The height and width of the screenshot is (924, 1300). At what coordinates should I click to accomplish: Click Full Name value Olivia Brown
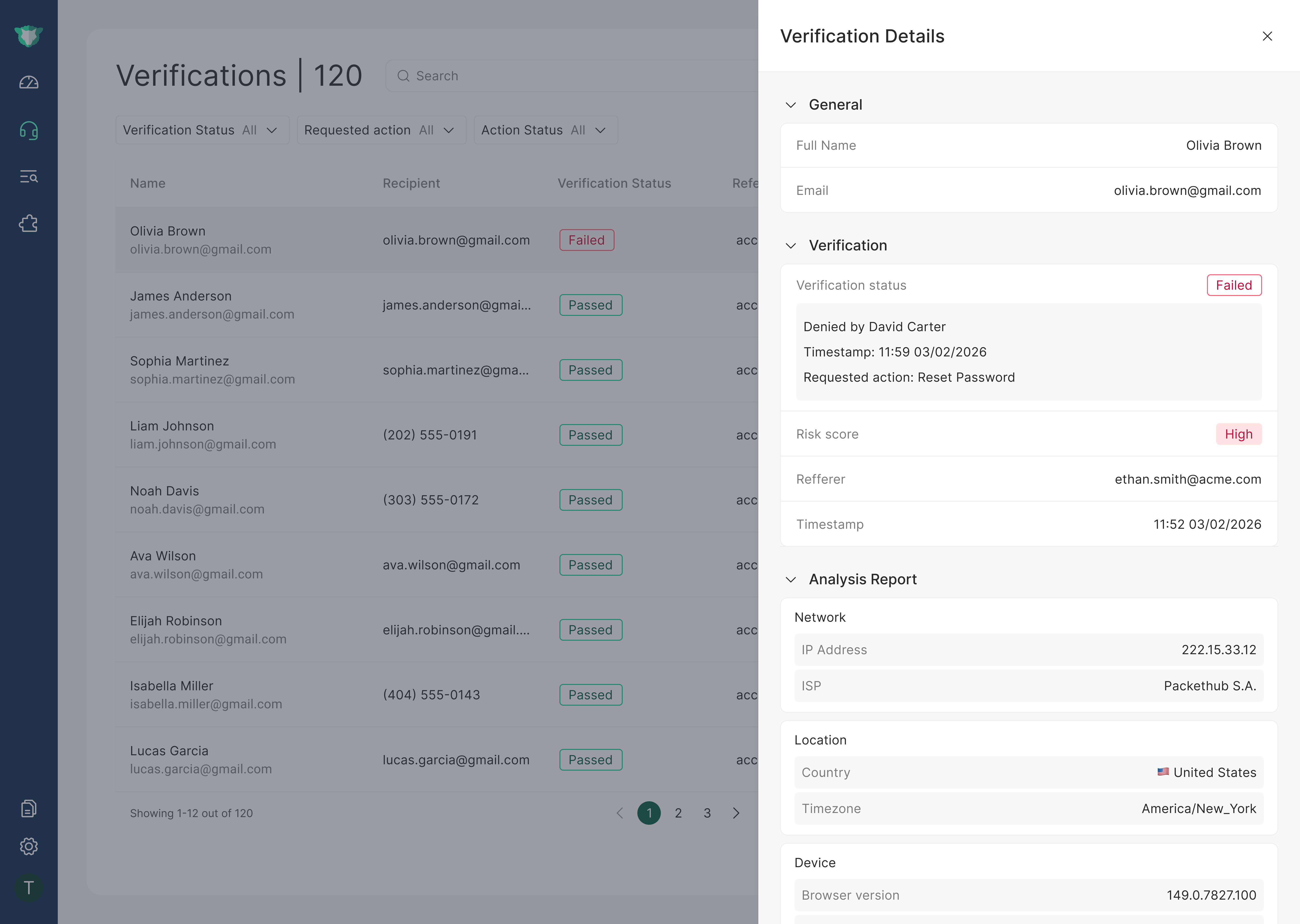pos(1224,146)
